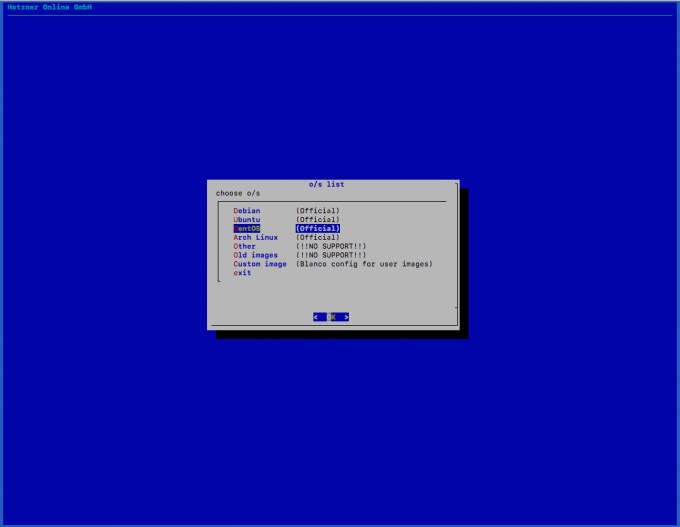
Task: Click the (Official) label beside Ubuntu
Action: (x=317, y=220)
